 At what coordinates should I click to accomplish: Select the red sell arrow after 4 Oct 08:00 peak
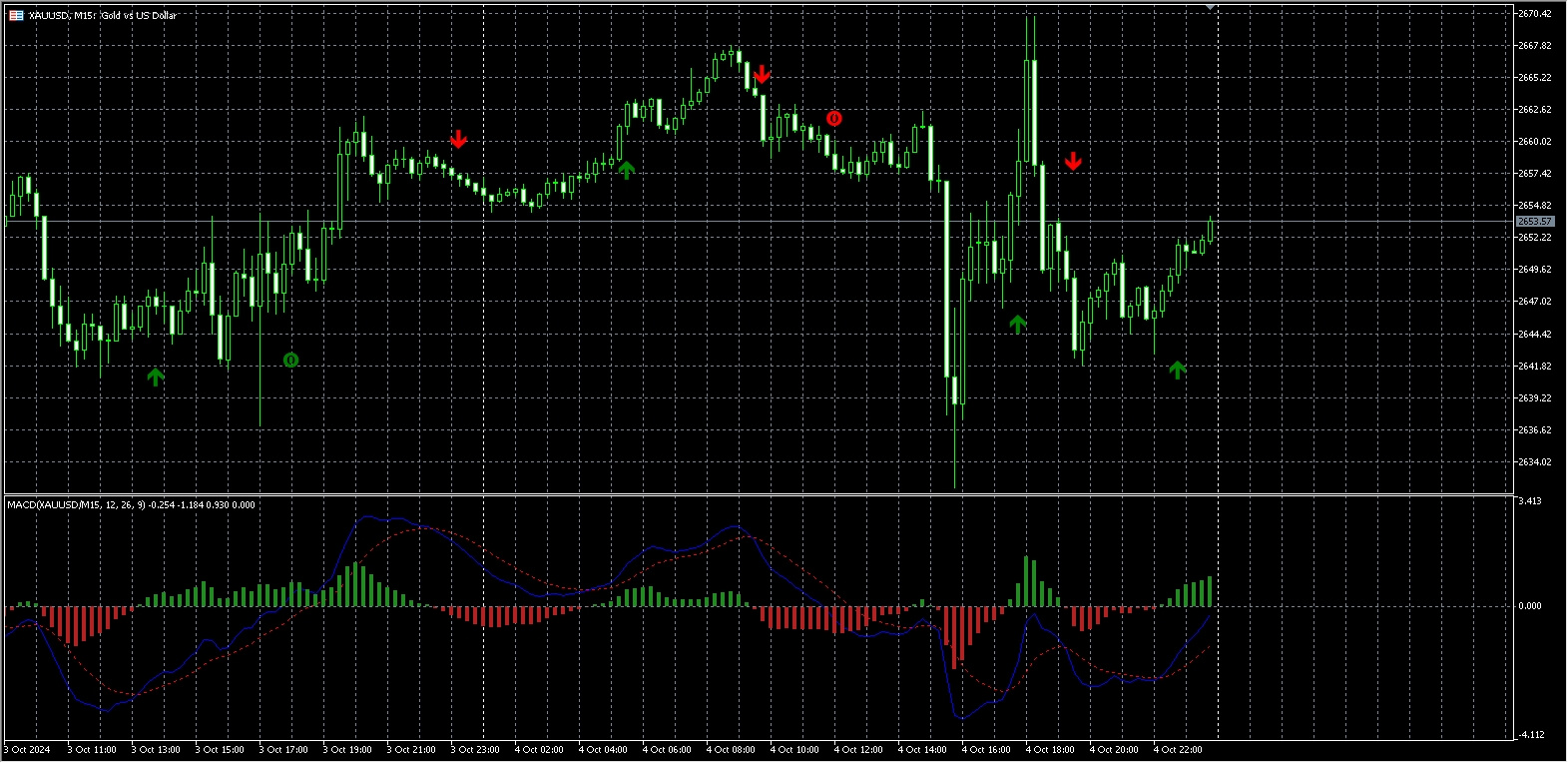(763, 74)
